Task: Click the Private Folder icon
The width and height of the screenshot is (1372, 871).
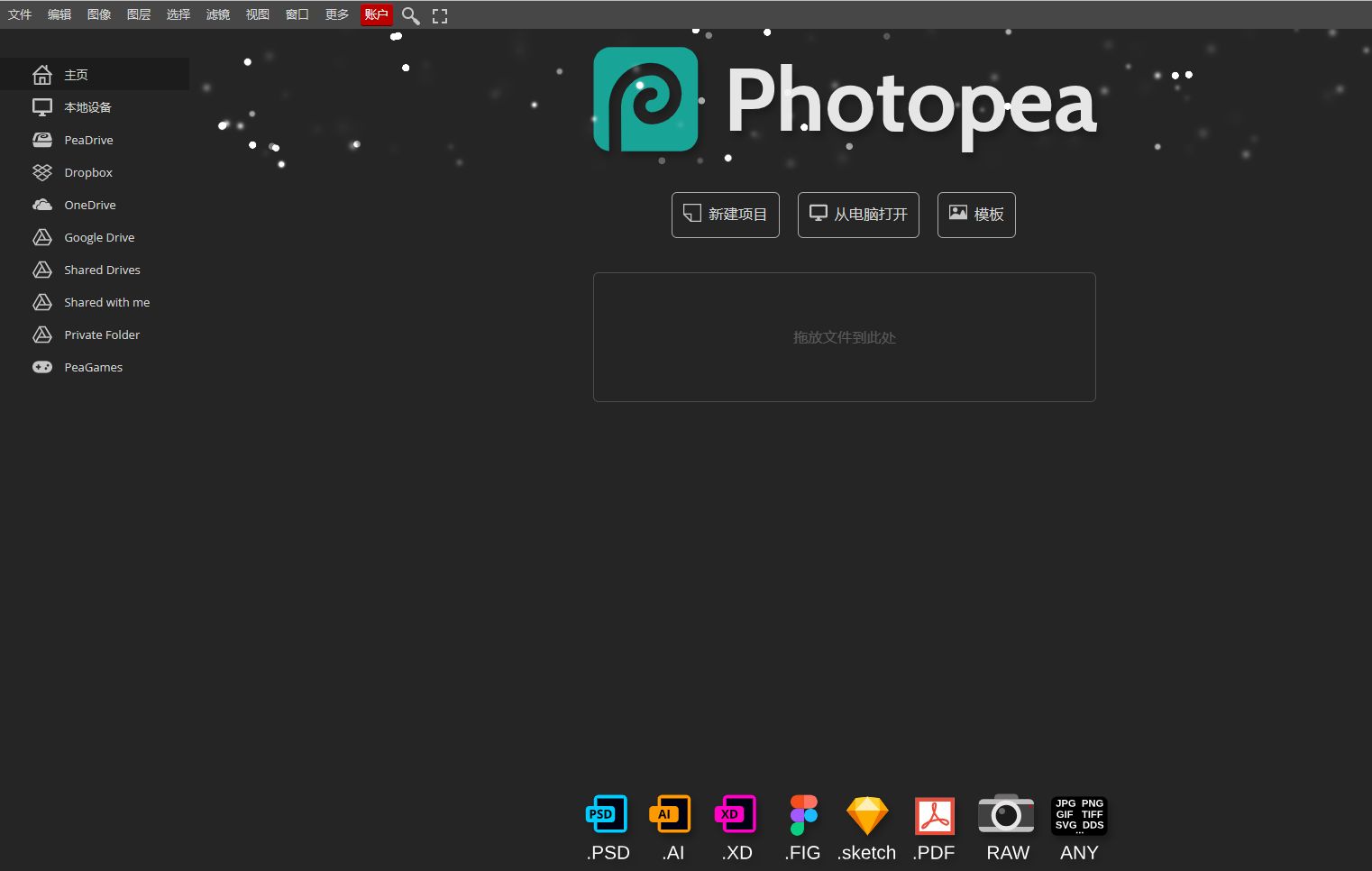Action: (x=42, y=335)
